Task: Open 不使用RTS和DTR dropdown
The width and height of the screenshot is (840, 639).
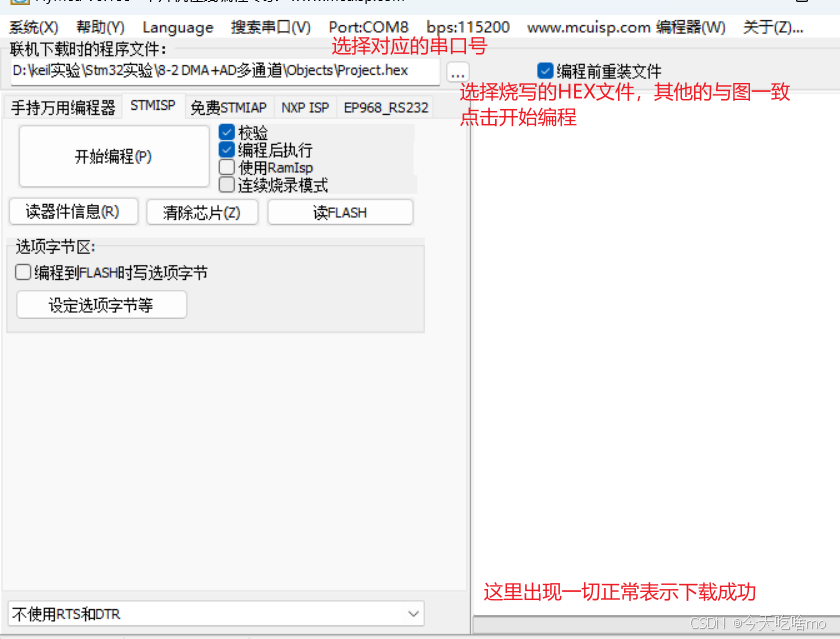Action: pyautogui.click(x=216, y=613)
